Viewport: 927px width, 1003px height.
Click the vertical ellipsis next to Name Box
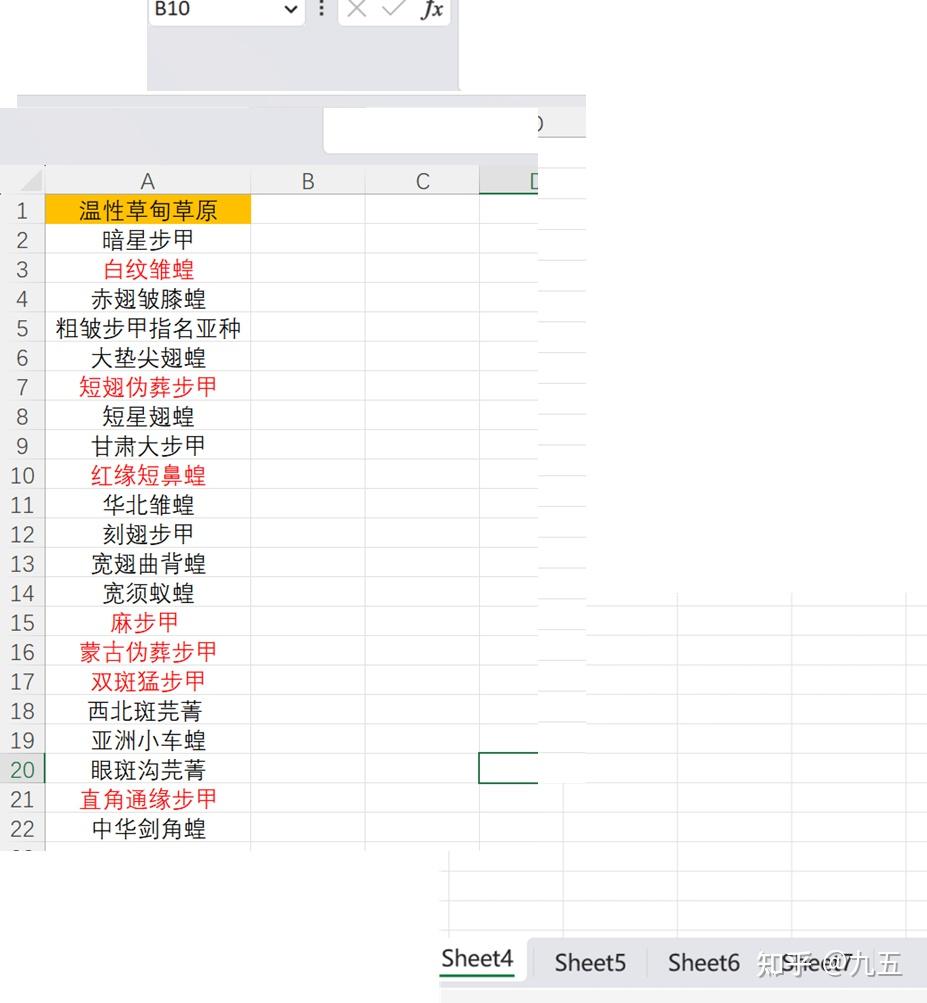tap(321, 9)
